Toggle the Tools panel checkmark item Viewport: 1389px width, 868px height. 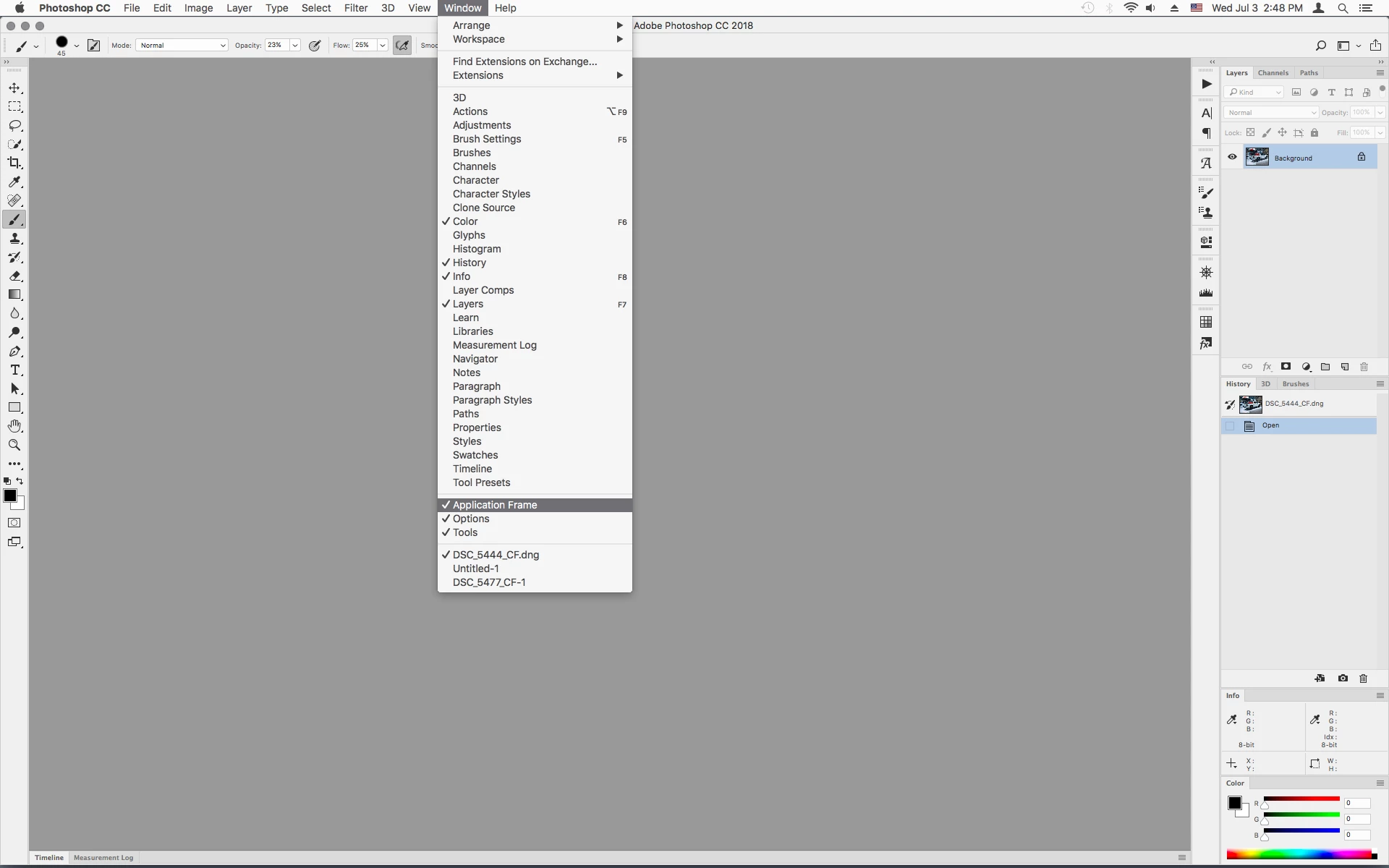coord(465,532)
